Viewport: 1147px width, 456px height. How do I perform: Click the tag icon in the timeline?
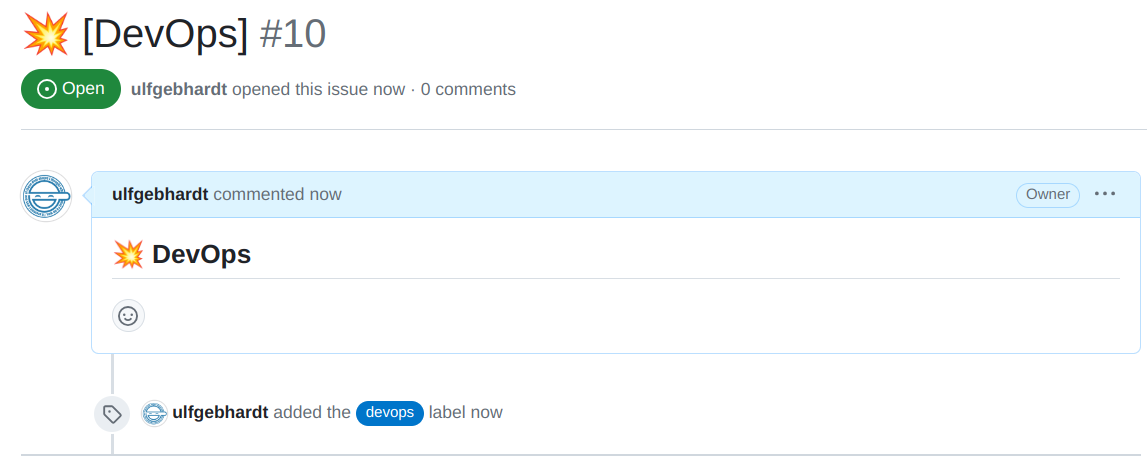(x=112, y=413)
